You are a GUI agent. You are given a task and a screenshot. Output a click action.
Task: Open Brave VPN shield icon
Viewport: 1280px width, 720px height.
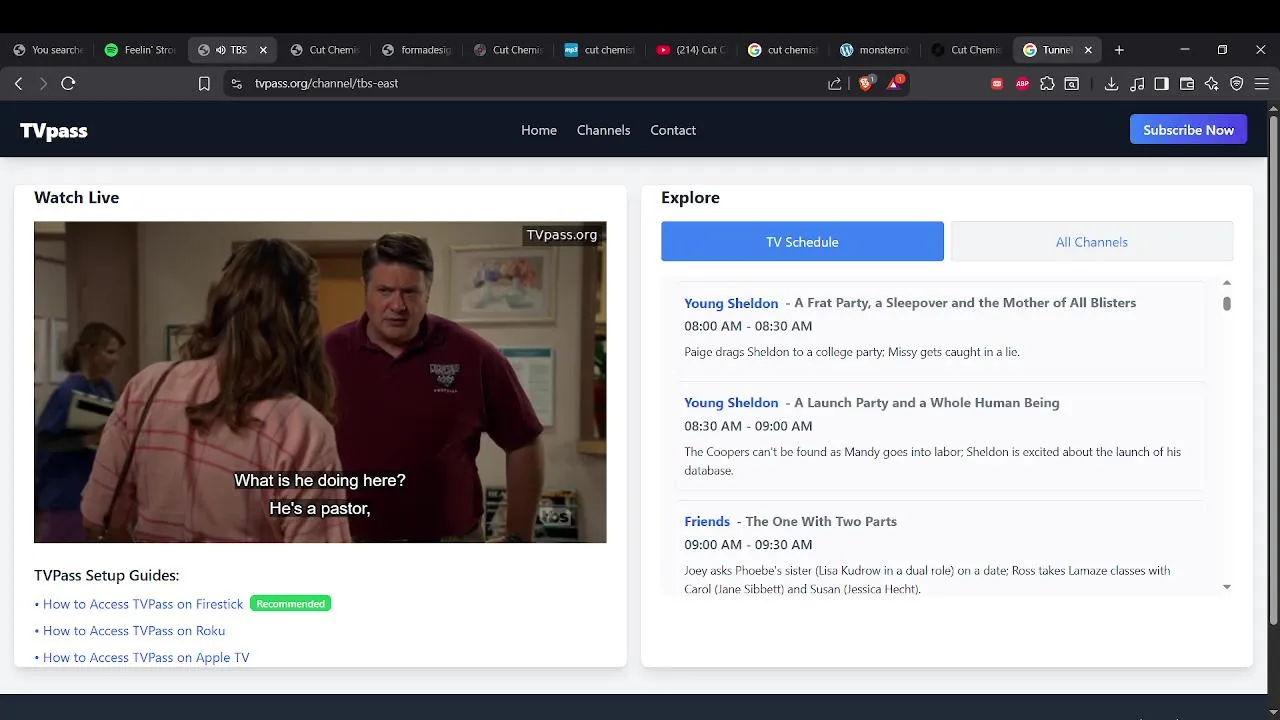(1237, 84)
